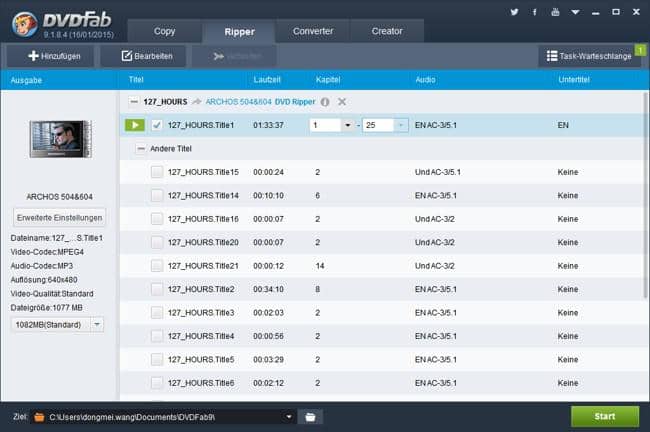This screenshot has width=650, height=432.
Task: Open the DVDFab Twitter link icon
Action: pyautogui.click(x=514, y=12)
